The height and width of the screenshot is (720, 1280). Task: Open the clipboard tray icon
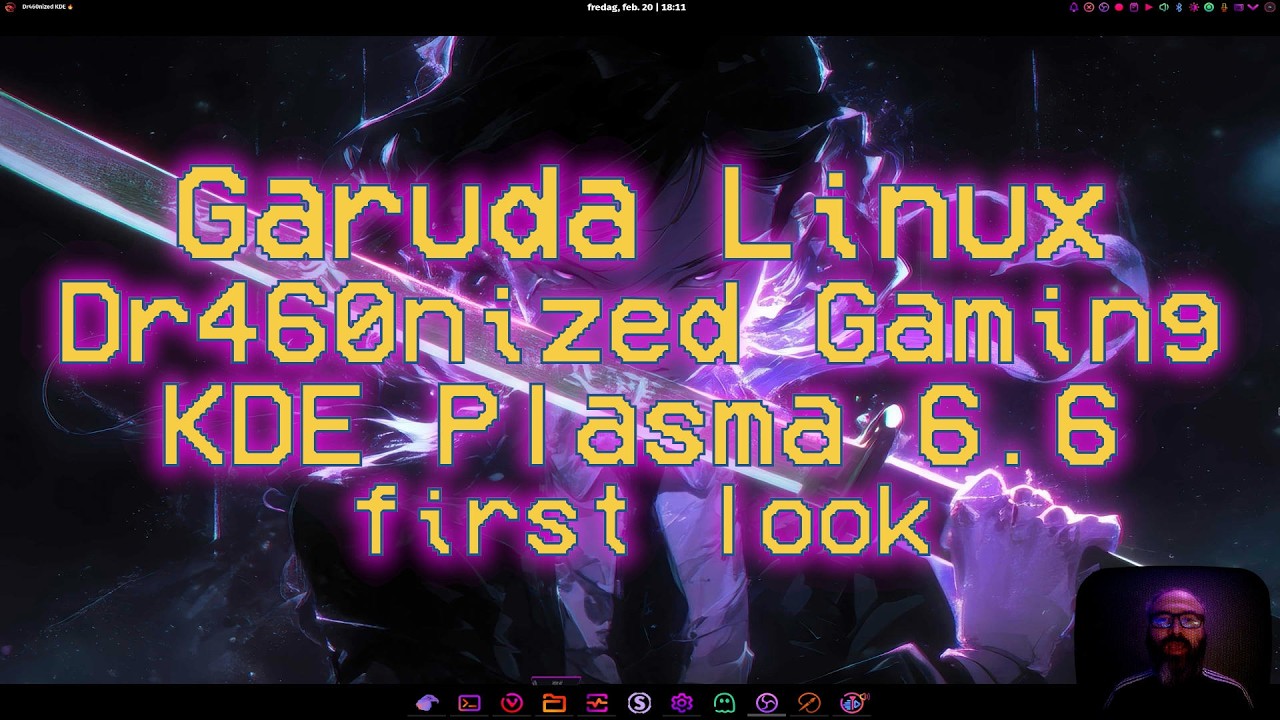tap(1134, 7)
